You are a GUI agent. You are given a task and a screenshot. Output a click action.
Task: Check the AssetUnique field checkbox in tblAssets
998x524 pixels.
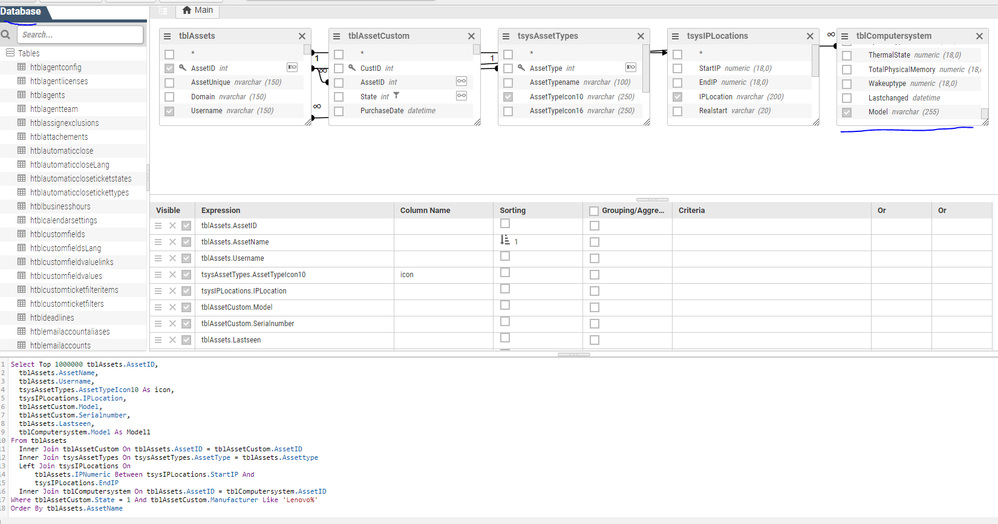tap(170, 83)
